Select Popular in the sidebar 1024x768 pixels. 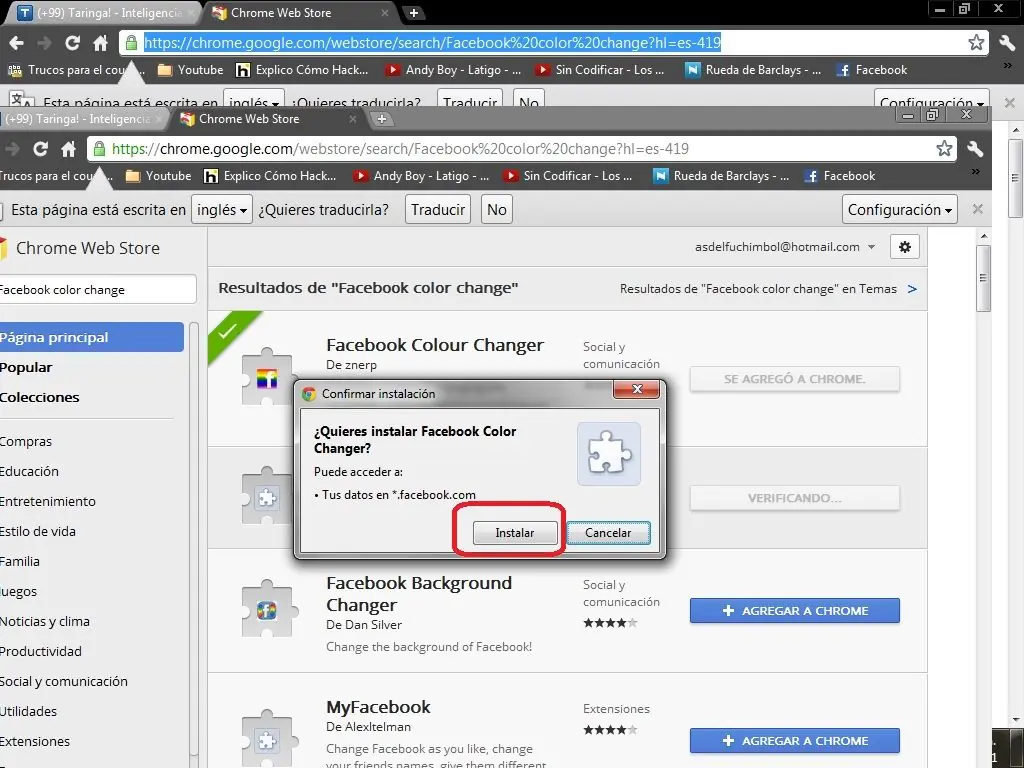point(26,367)
